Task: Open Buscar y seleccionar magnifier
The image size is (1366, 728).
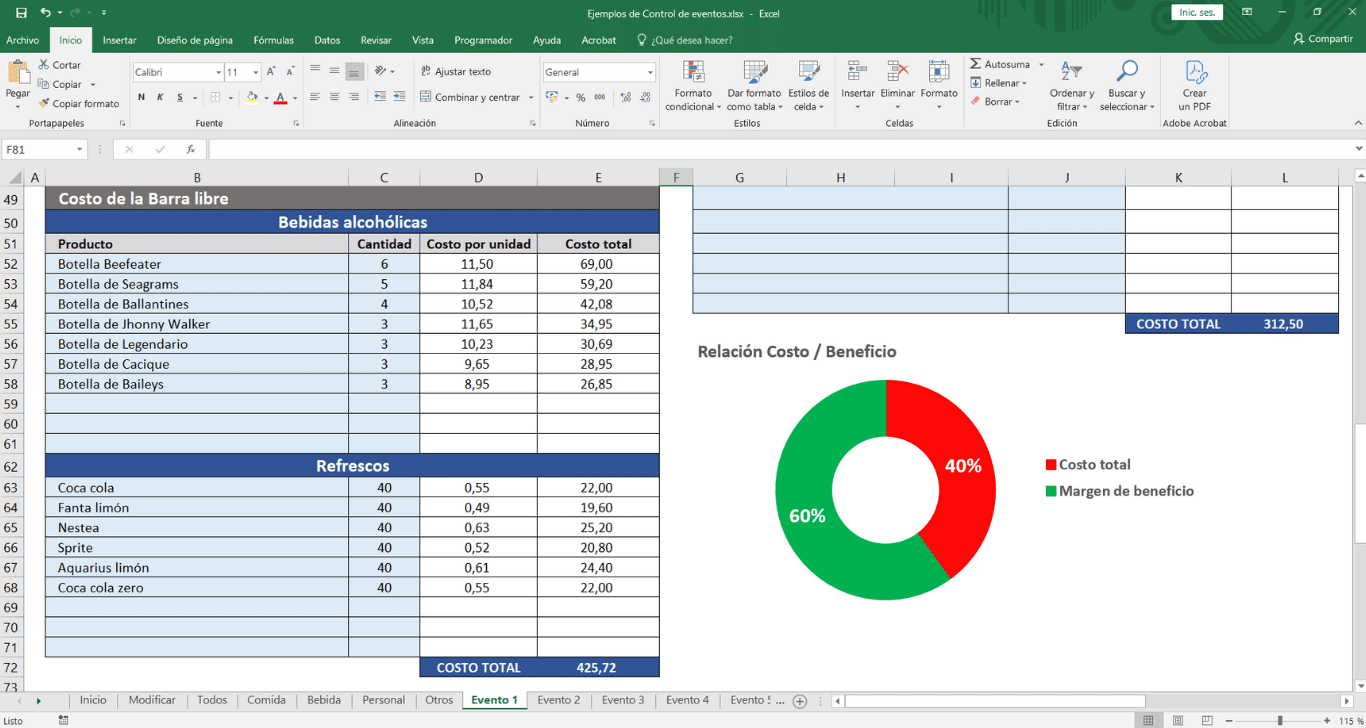Action: 1127,72
